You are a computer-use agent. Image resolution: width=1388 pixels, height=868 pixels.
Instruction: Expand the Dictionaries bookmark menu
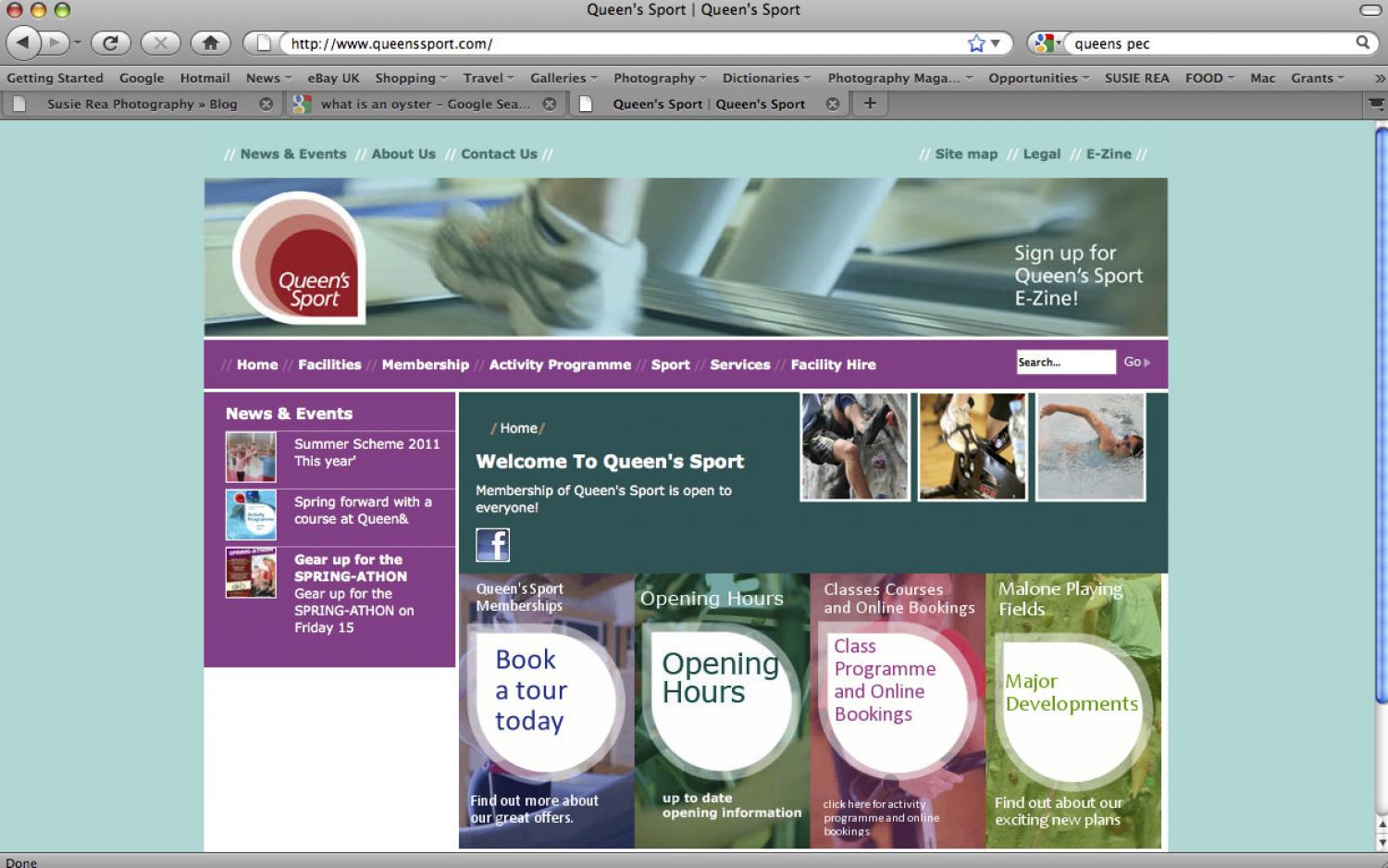(x=765, y=79)
